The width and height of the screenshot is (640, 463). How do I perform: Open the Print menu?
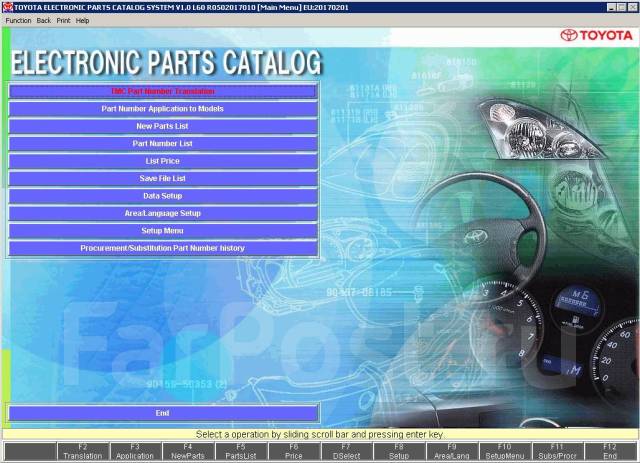click(63, 20)
